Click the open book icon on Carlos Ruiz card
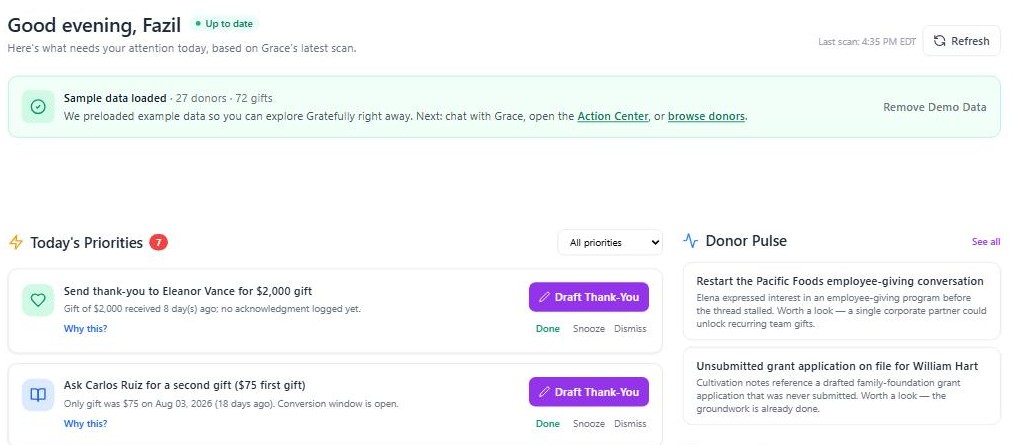 click(x=38, y=395)
